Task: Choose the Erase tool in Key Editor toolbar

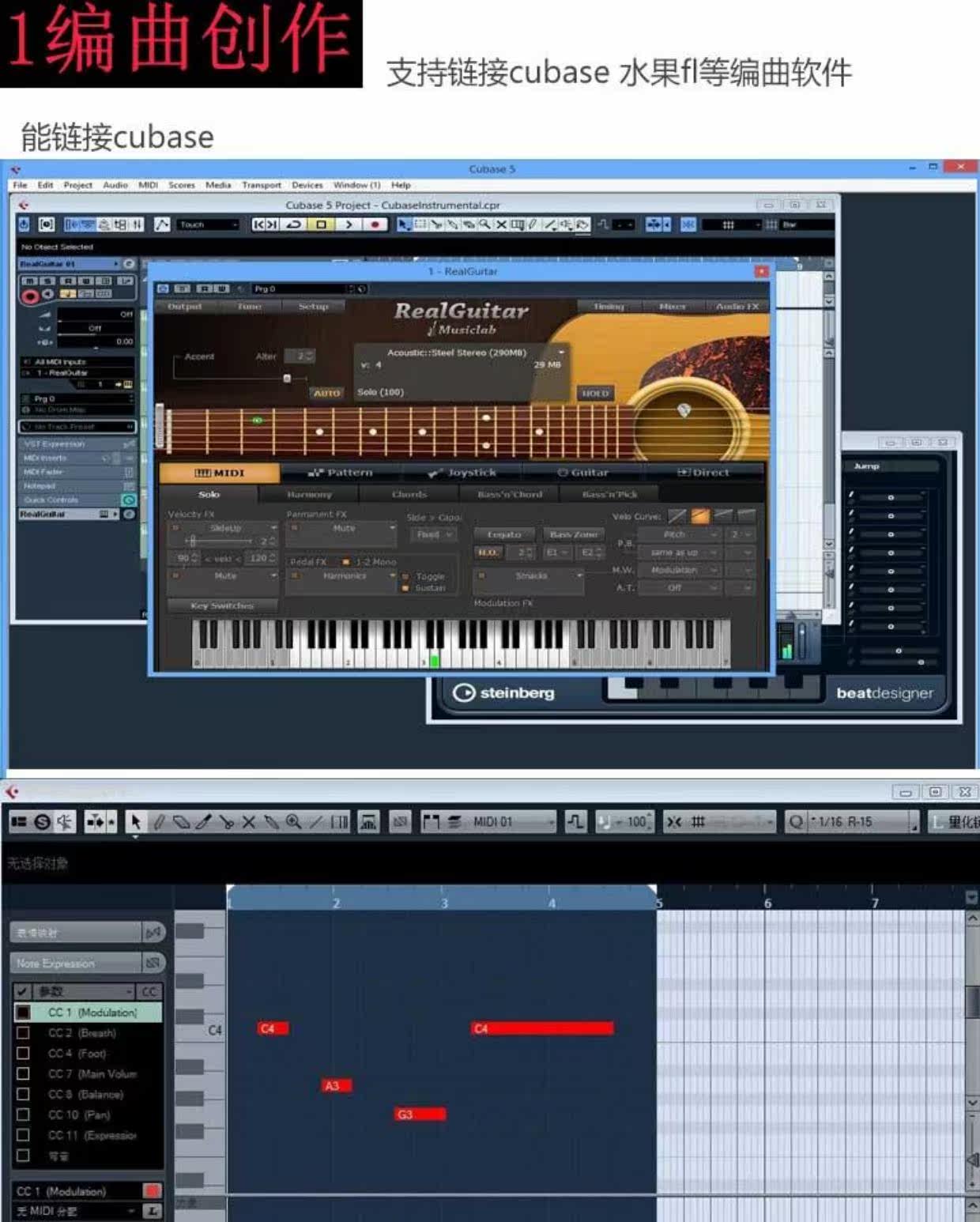Action: [181, 822]
